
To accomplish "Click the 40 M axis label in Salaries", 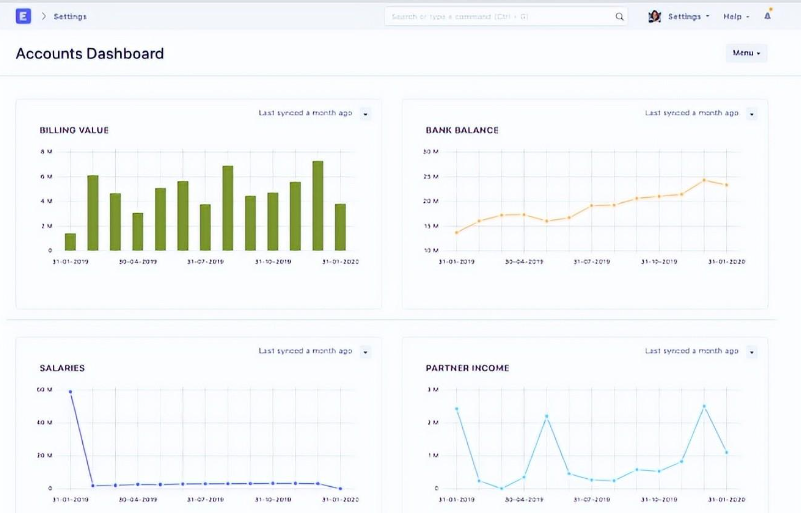I will (x=44, y=423).
